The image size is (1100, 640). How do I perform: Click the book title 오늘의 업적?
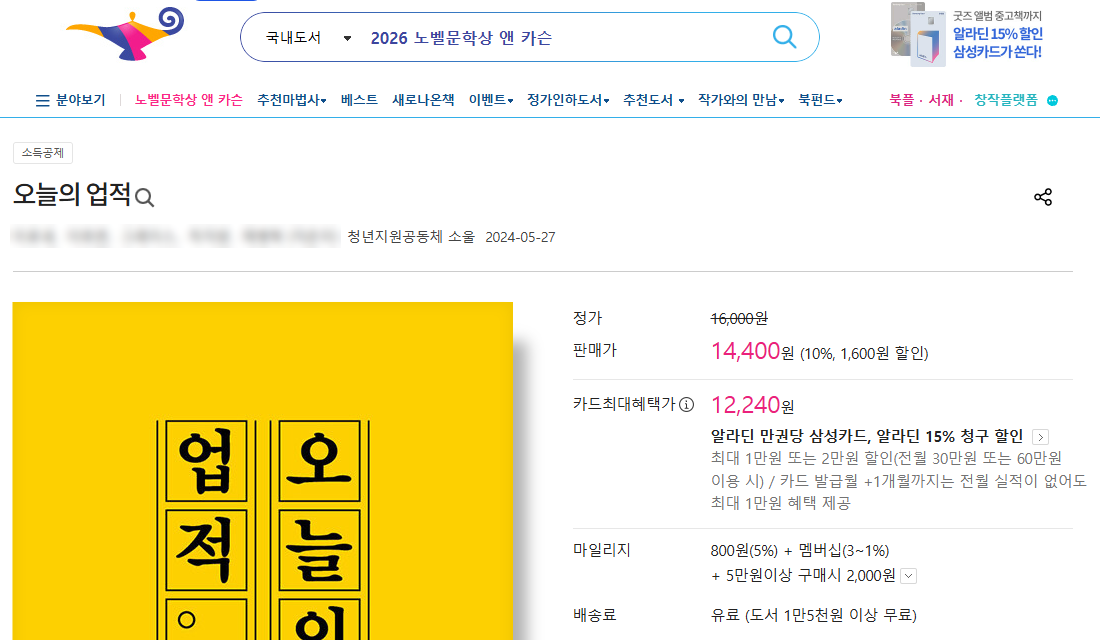[72, 194]
